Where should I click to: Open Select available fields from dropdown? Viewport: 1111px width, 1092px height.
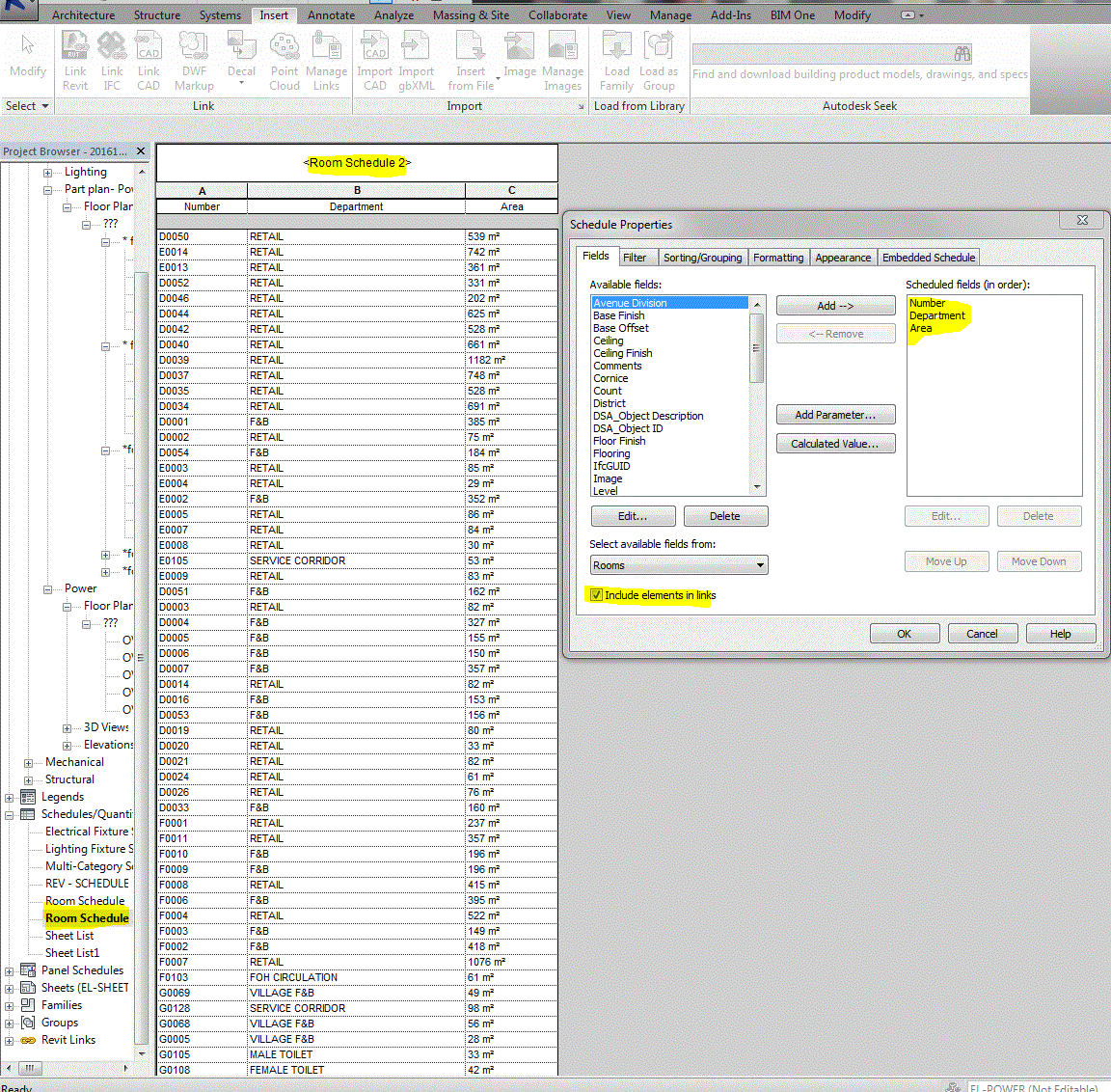(679, 564)
